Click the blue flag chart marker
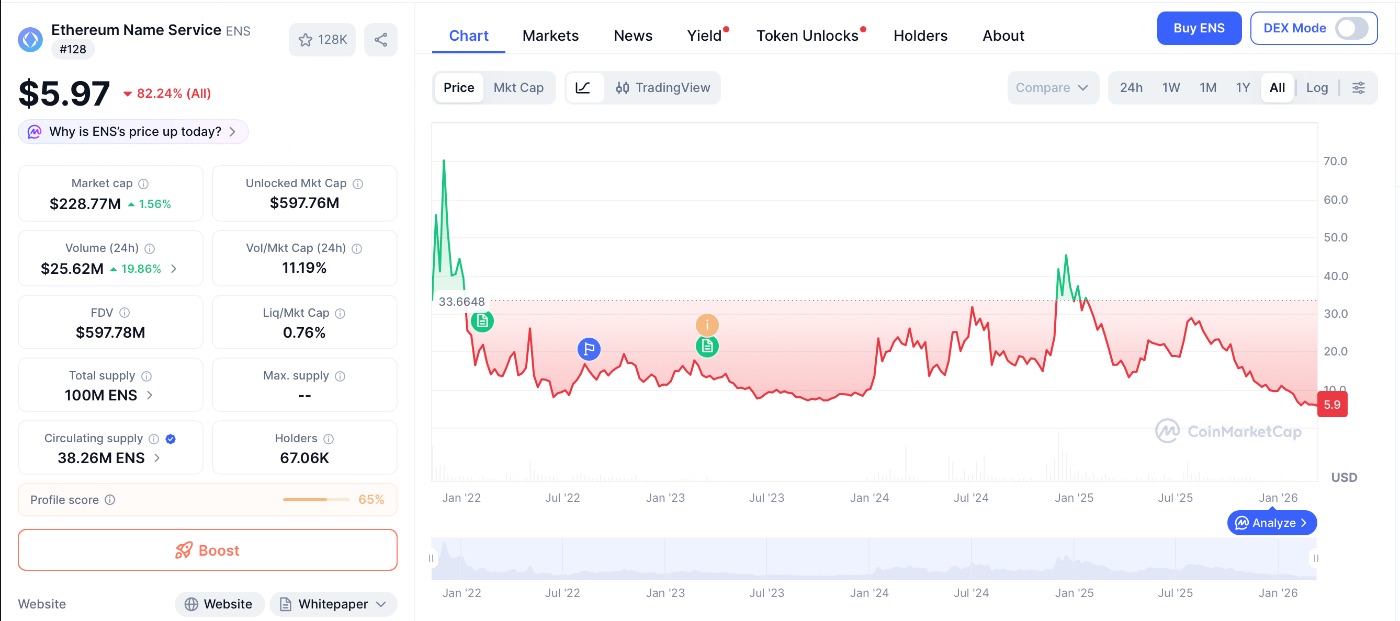This screenshot has height=621, width=1400. pos(589,349)
